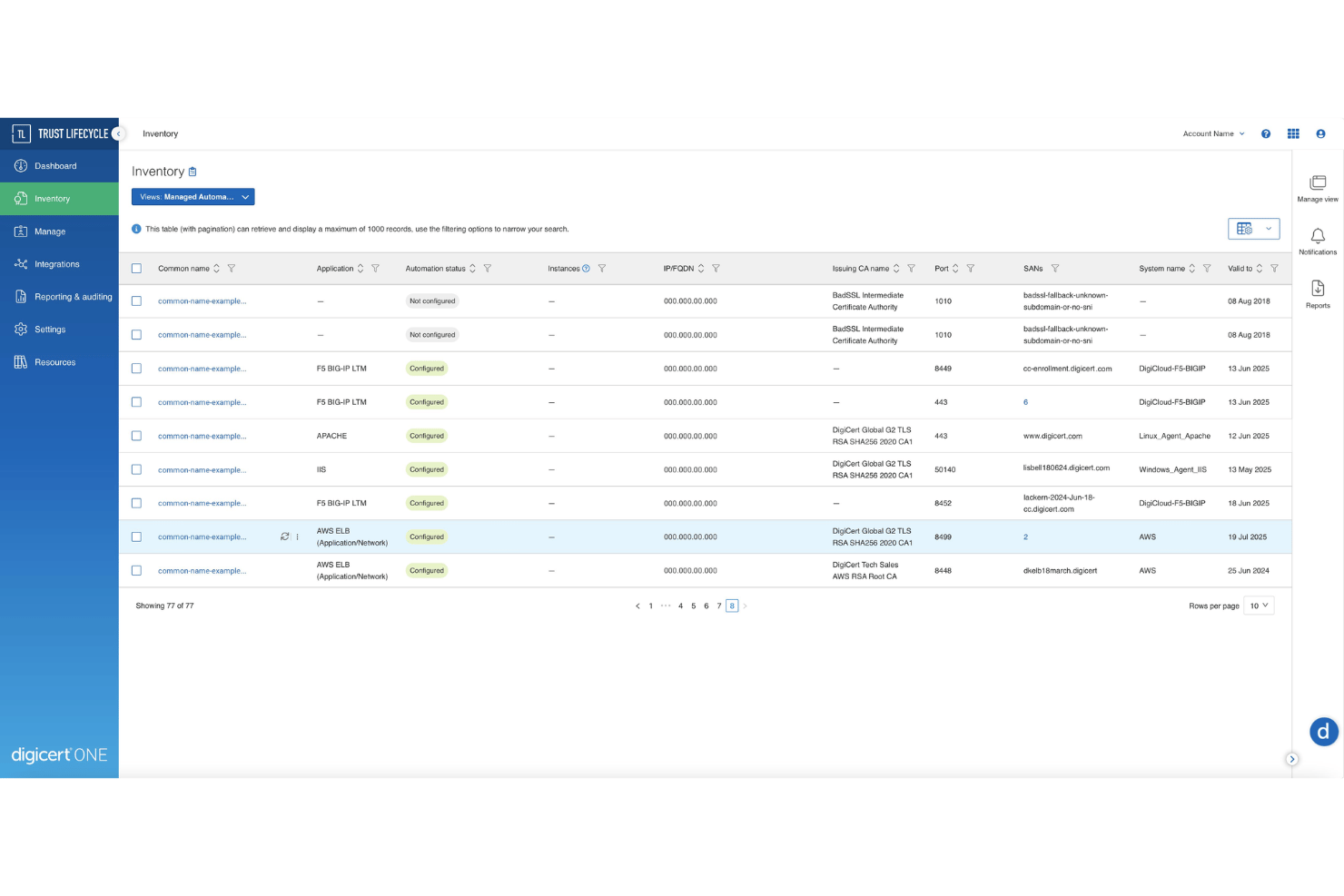This screenshot has height=896, width=1344.
Task: Filter the System name column
Action: coord(1207,269)
